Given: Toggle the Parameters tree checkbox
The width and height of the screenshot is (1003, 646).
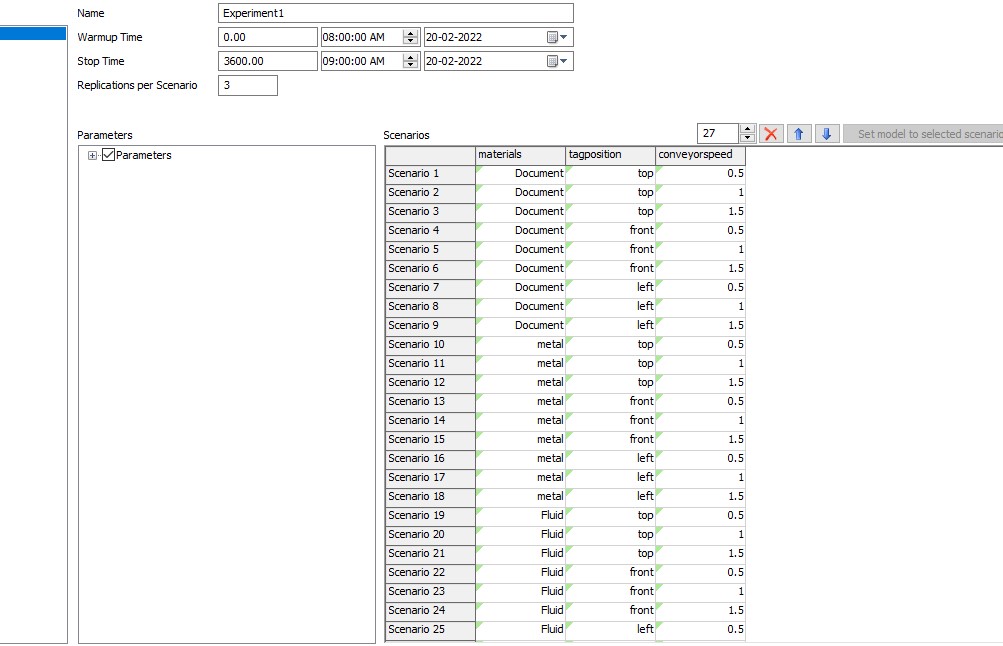Looking at the screenshot, I should pos(109,155).
